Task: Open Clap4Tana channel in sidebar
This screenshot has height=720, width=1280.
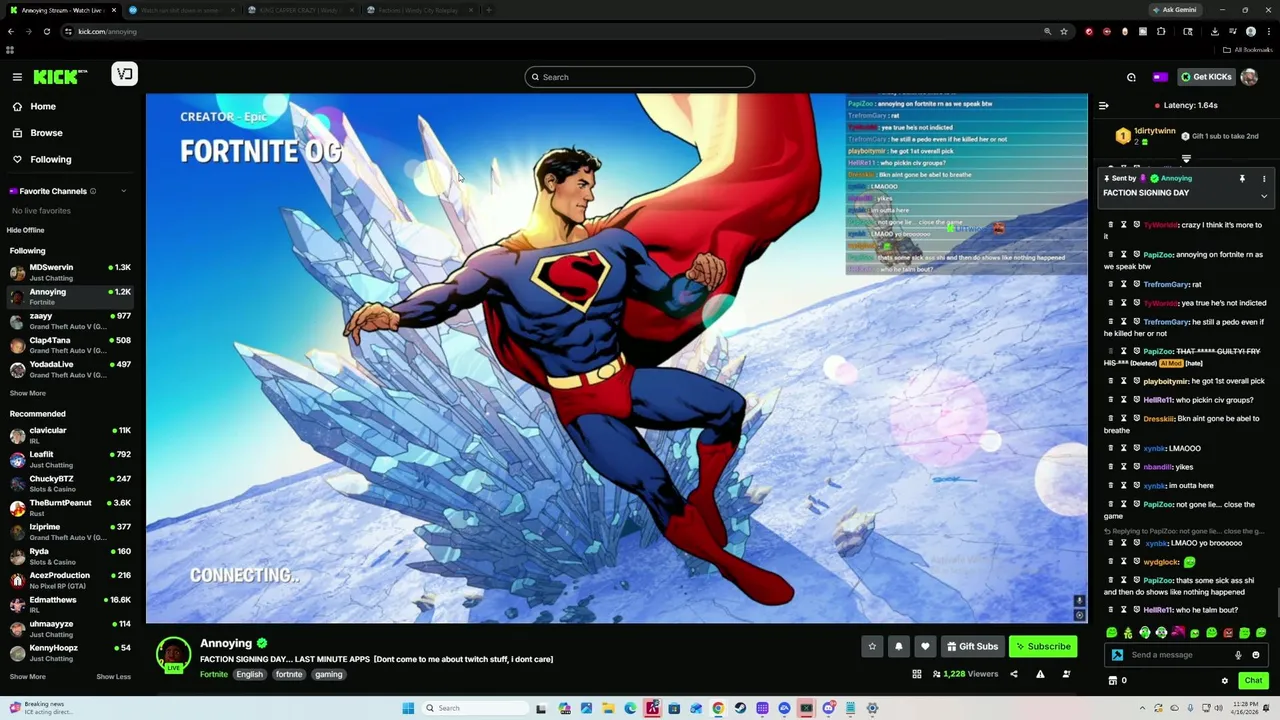Action: 70,345
